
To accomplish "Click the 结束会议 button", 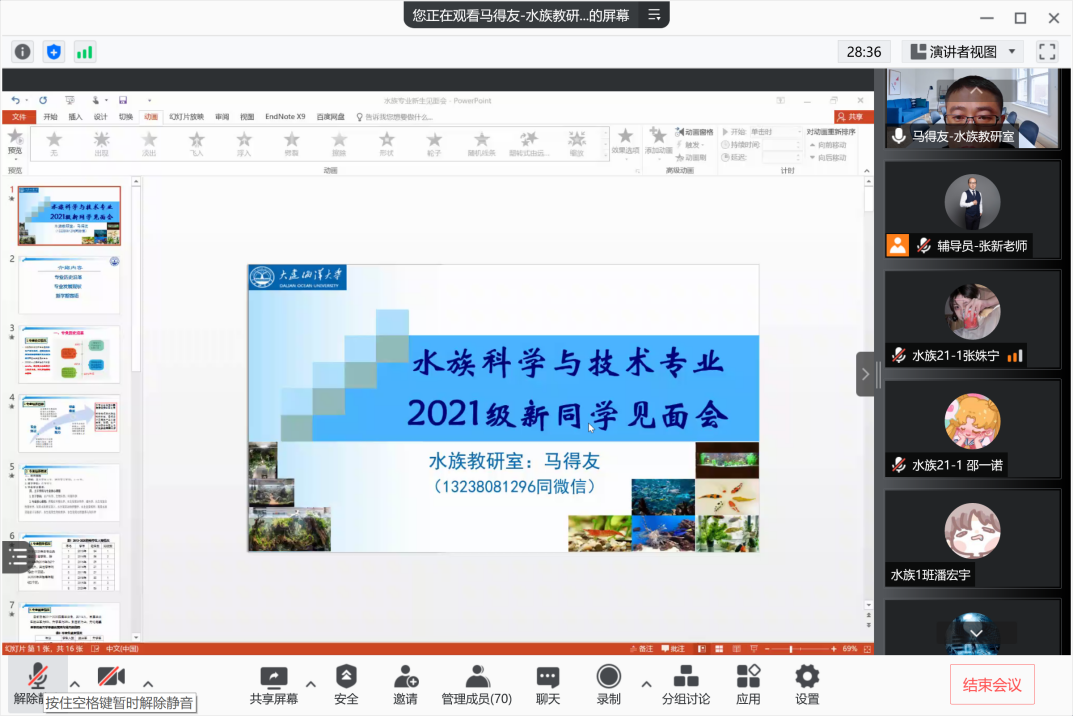I will [992, 685].
